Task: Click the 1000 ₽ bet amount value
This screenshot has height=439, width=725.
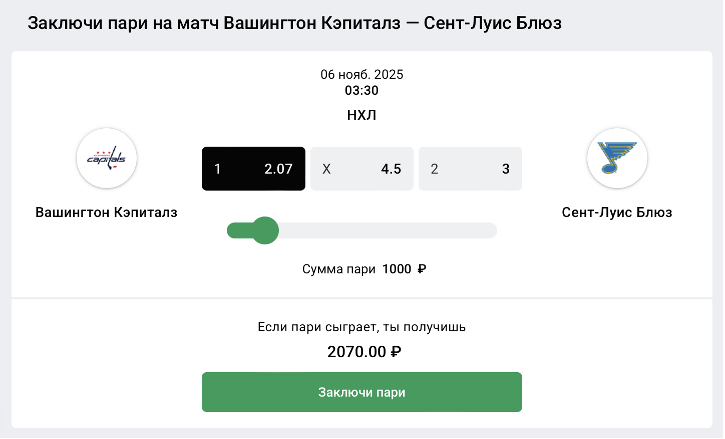Action: pos(396,269)
